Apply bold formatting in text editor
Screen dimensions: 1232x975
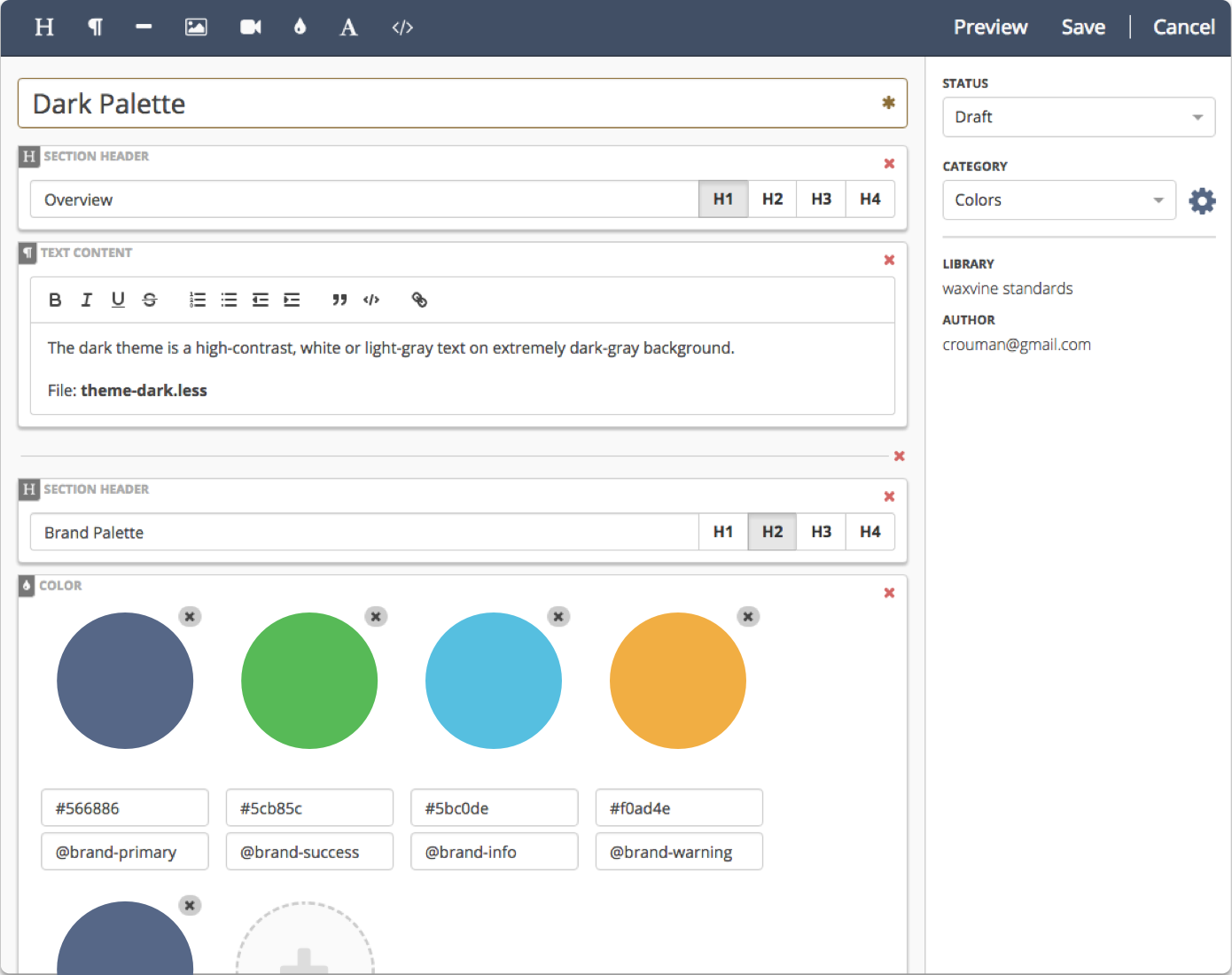[55, 300]
